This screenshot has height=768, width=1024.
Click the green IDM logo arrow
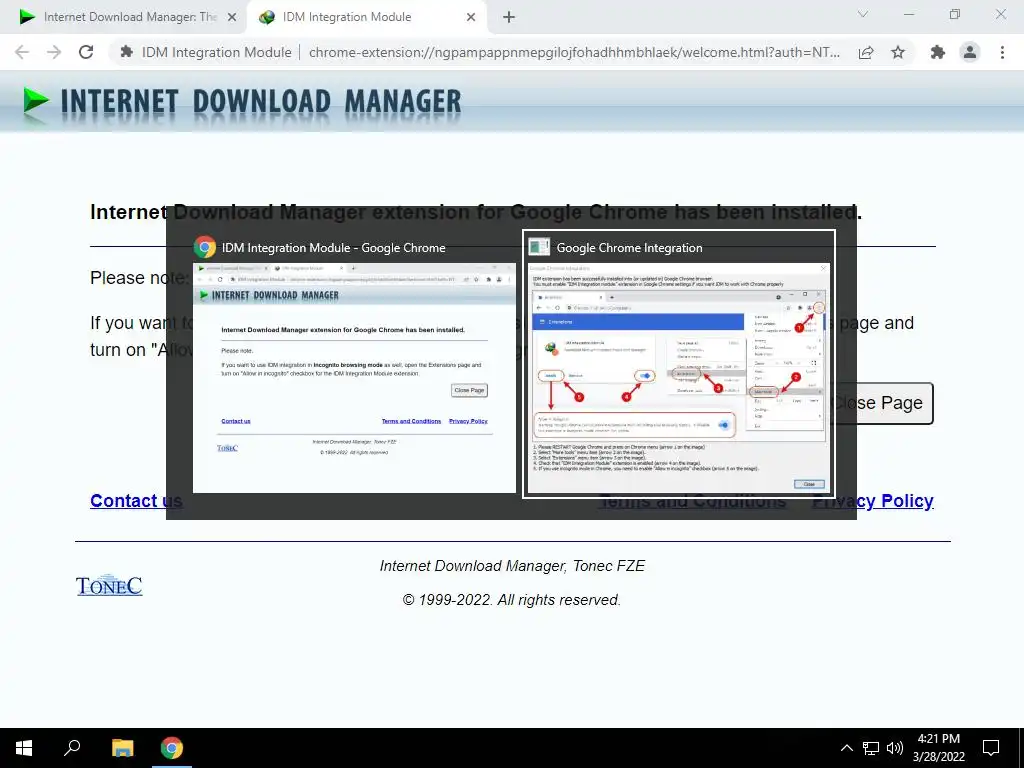35,103
